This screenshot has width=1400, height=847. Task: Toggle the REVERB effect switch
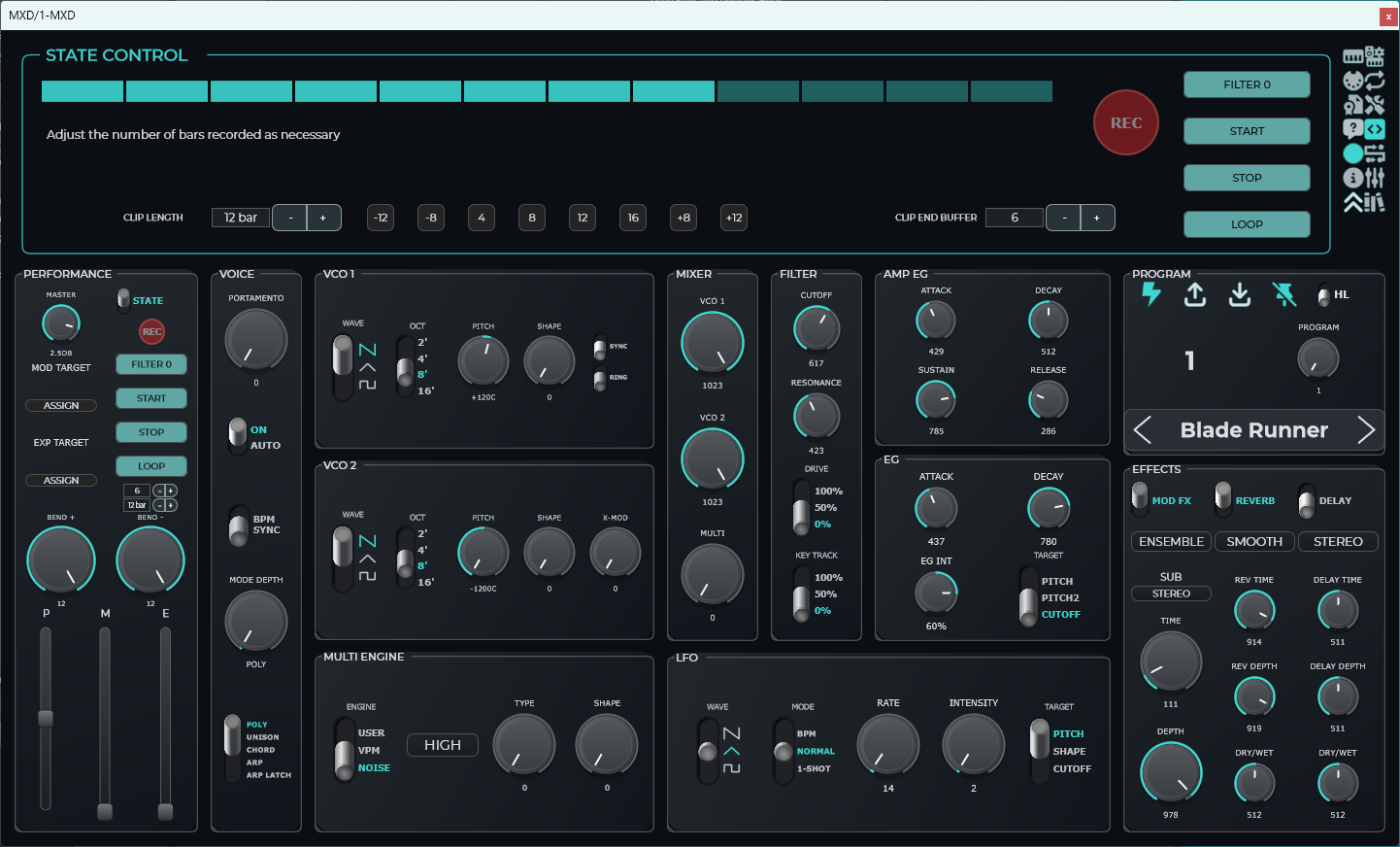[1223, 499]
